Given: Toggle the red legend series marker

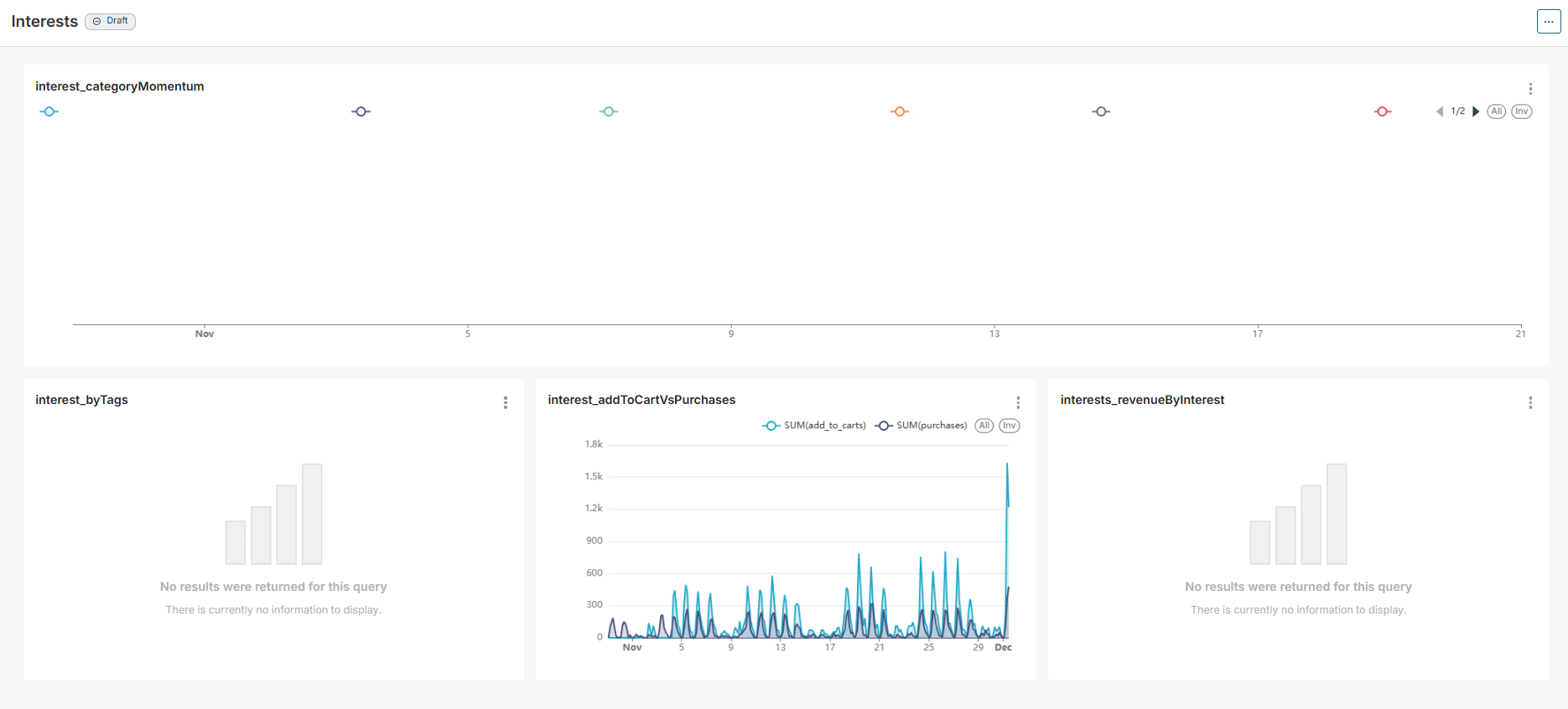Looking at the screenshot, I should click(x=1383, y=111).
